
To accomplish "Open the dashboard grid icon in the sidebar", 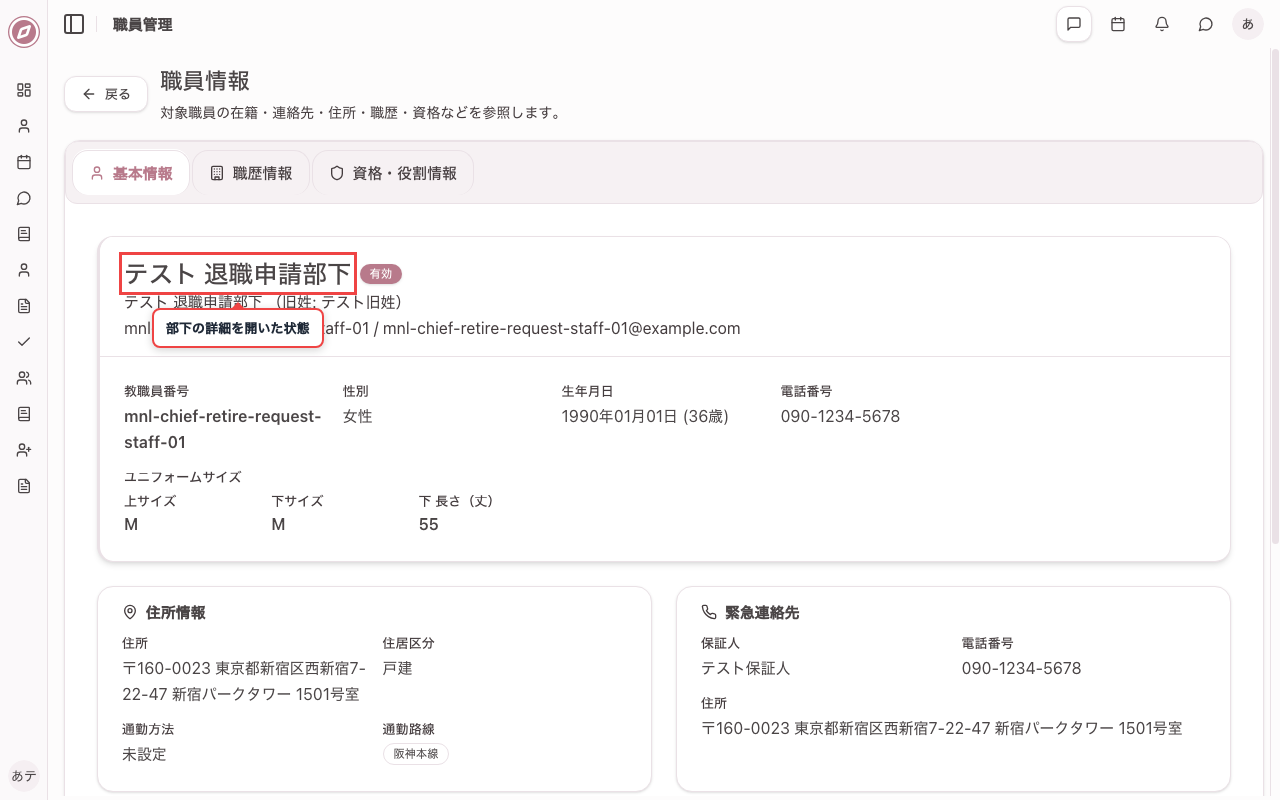I will [x=24, y=90].
